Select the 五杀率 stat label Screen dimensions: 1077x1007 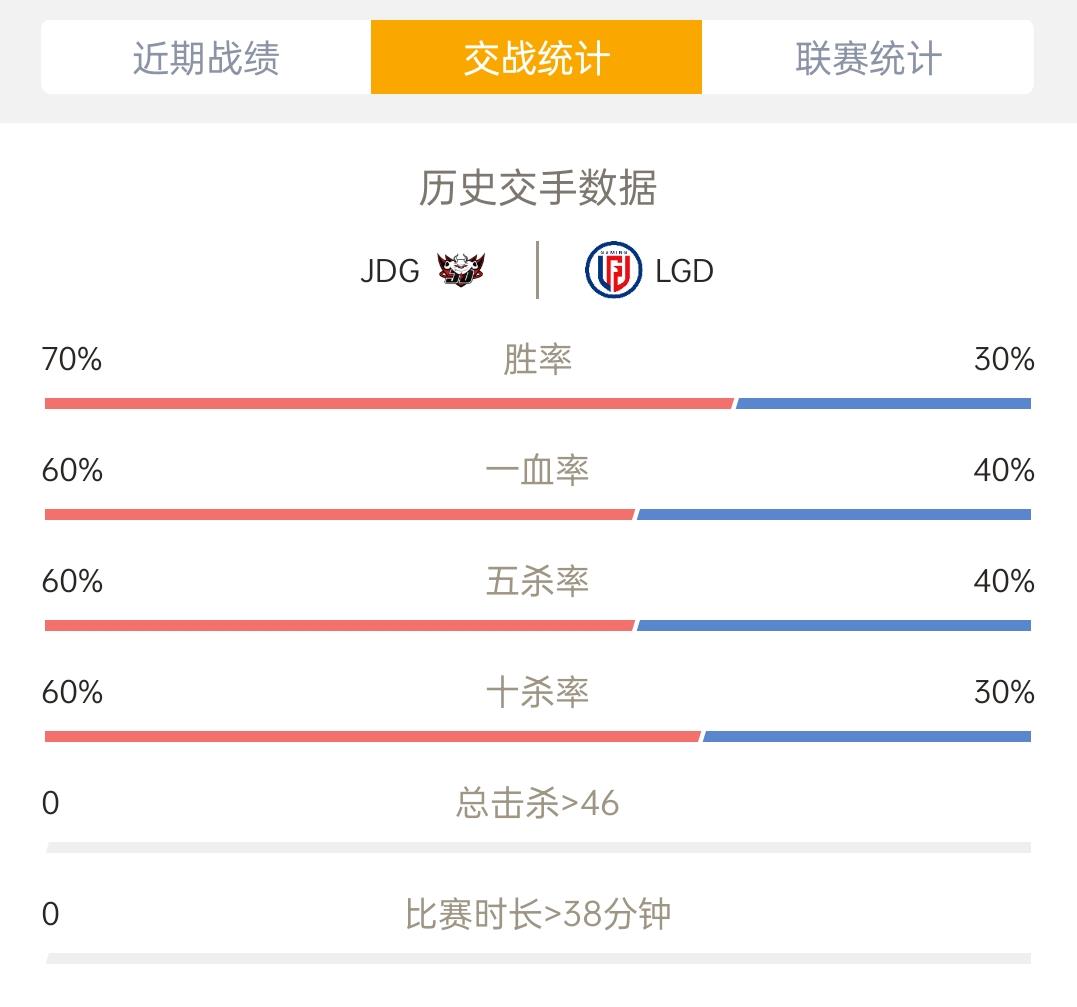click(538, 581)
